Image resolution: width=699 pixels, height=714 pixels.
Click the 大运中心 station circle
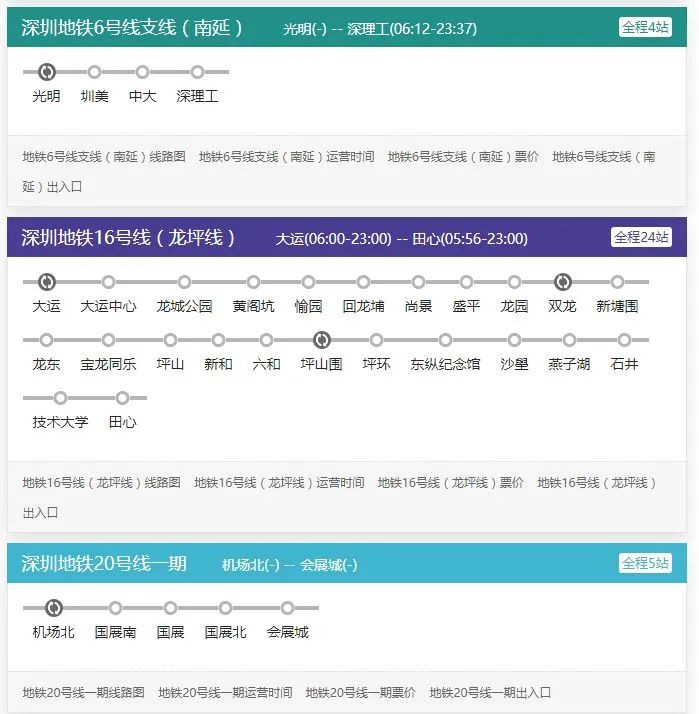click(x=108, y=282)
